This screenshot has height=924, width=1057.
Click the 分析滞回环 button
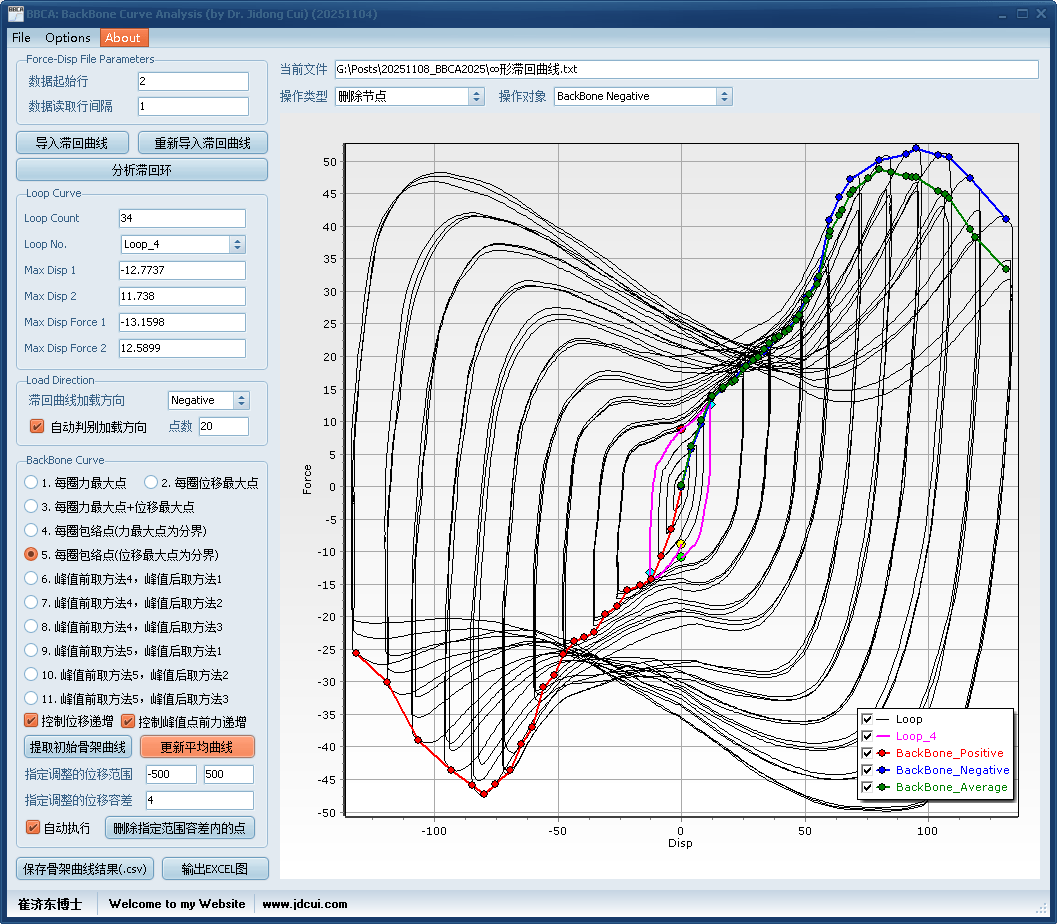(141, 170)
